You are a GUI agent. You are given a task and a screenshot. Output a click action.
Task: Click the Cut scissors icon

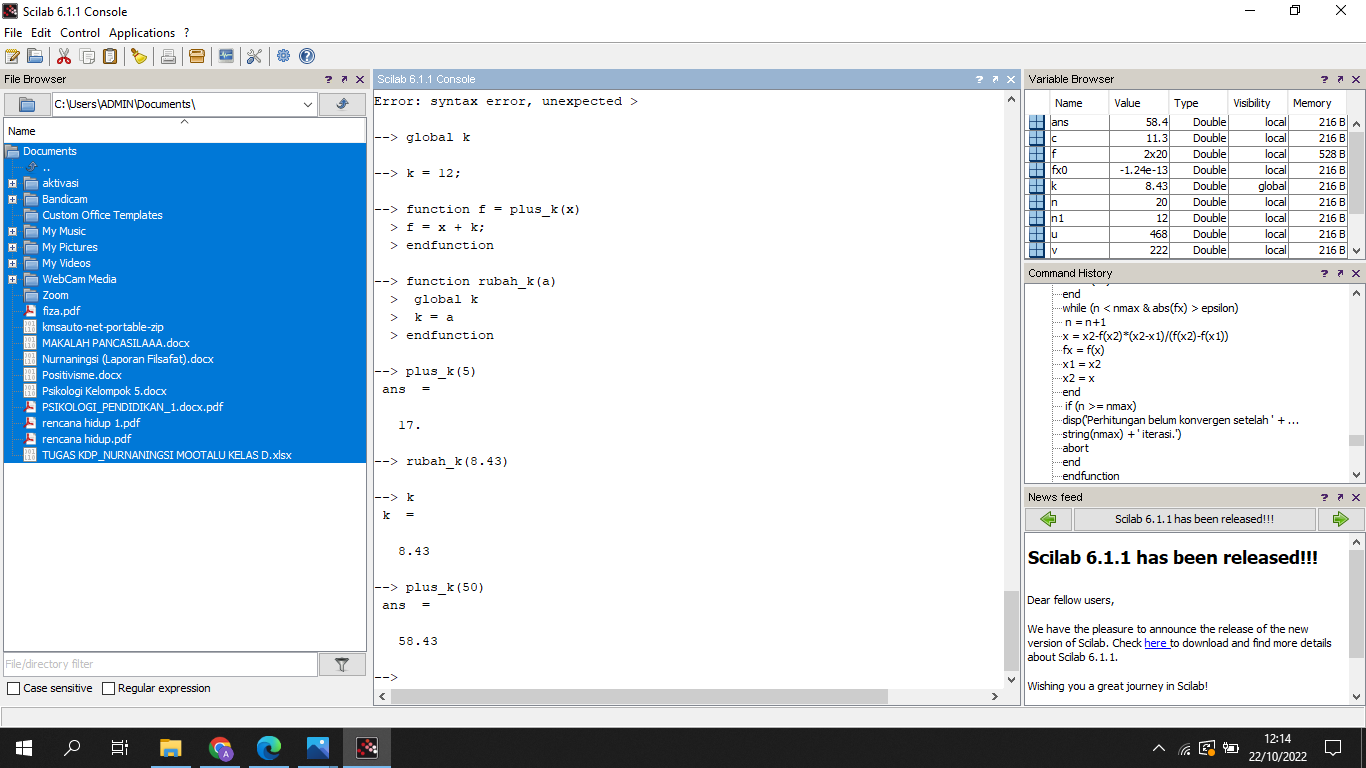tap(64, 56)
